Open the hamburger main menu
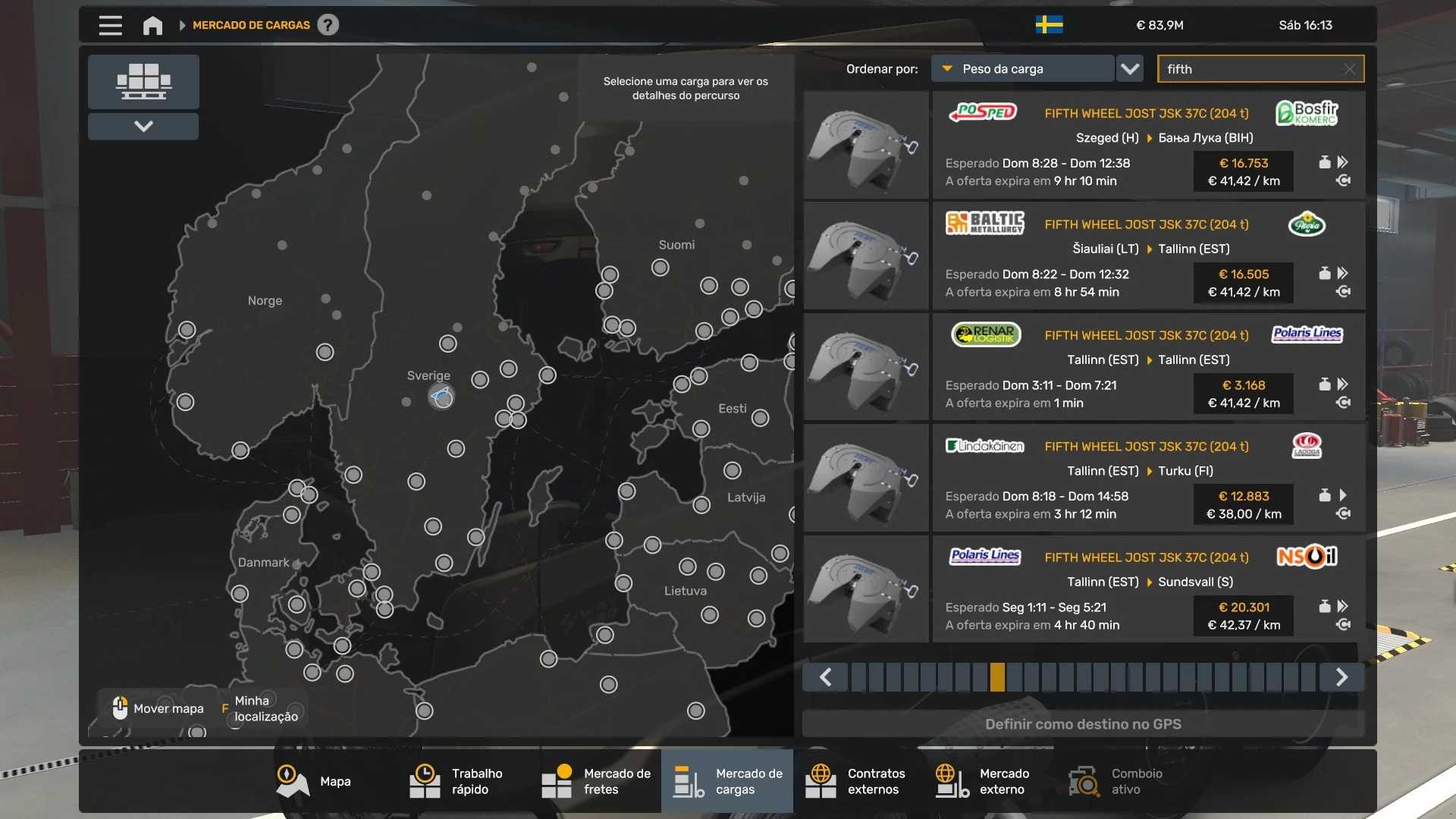 coord(110,25)
